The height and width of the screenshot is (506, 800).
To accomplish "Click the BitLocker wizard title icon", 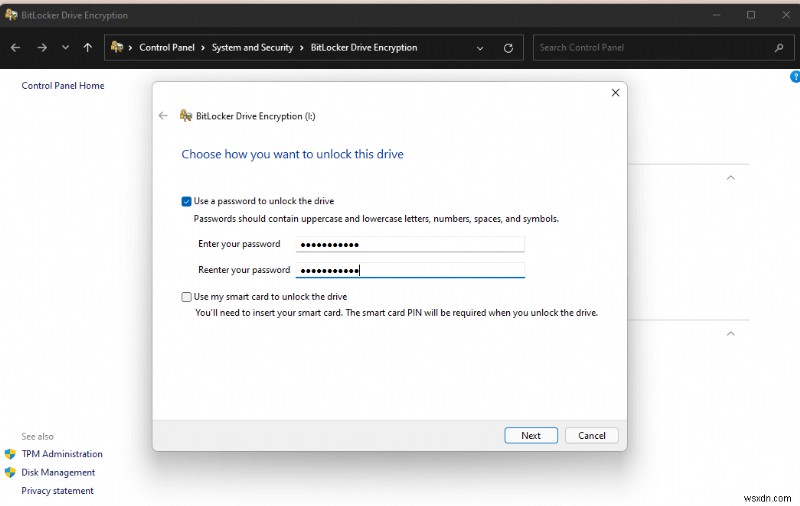I will [x=186, y=116].
